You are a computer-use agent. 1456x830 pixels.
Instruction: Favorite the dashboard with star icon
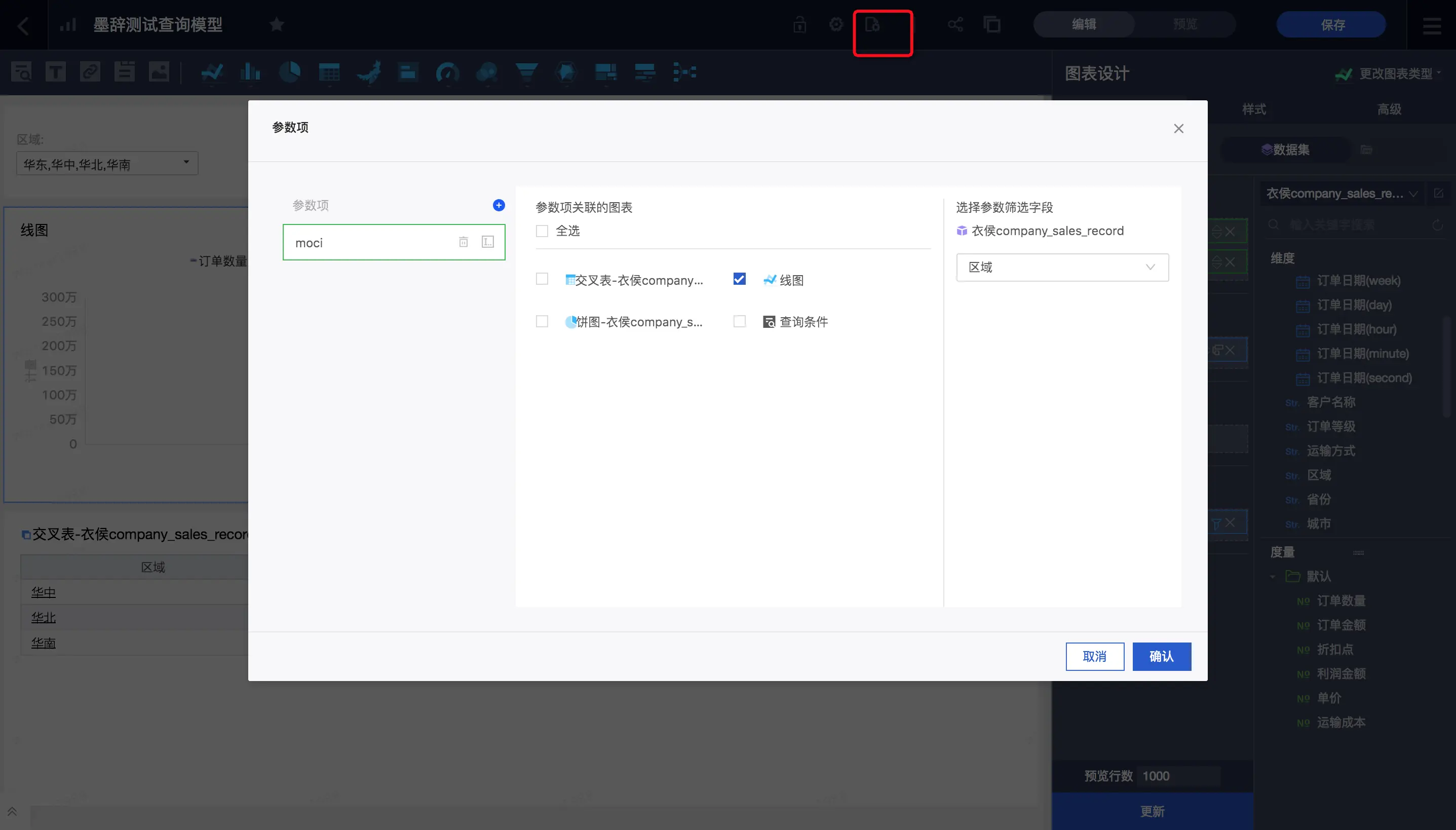coord(277,24)
